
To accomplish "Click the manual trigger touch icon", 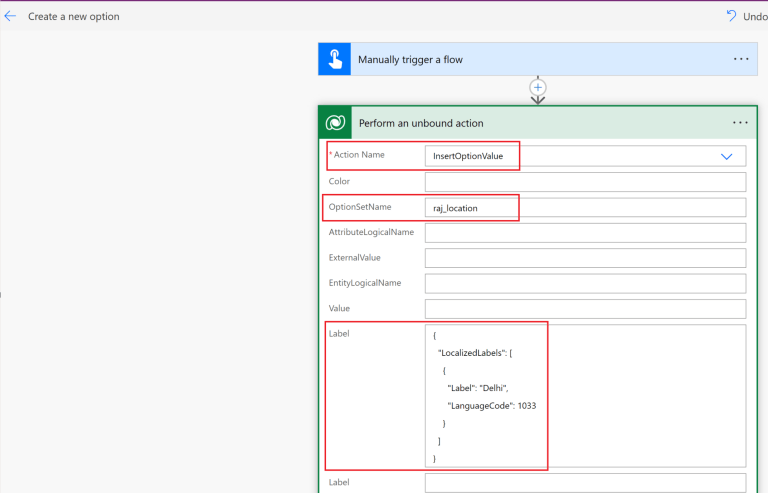I will point(334,59).
